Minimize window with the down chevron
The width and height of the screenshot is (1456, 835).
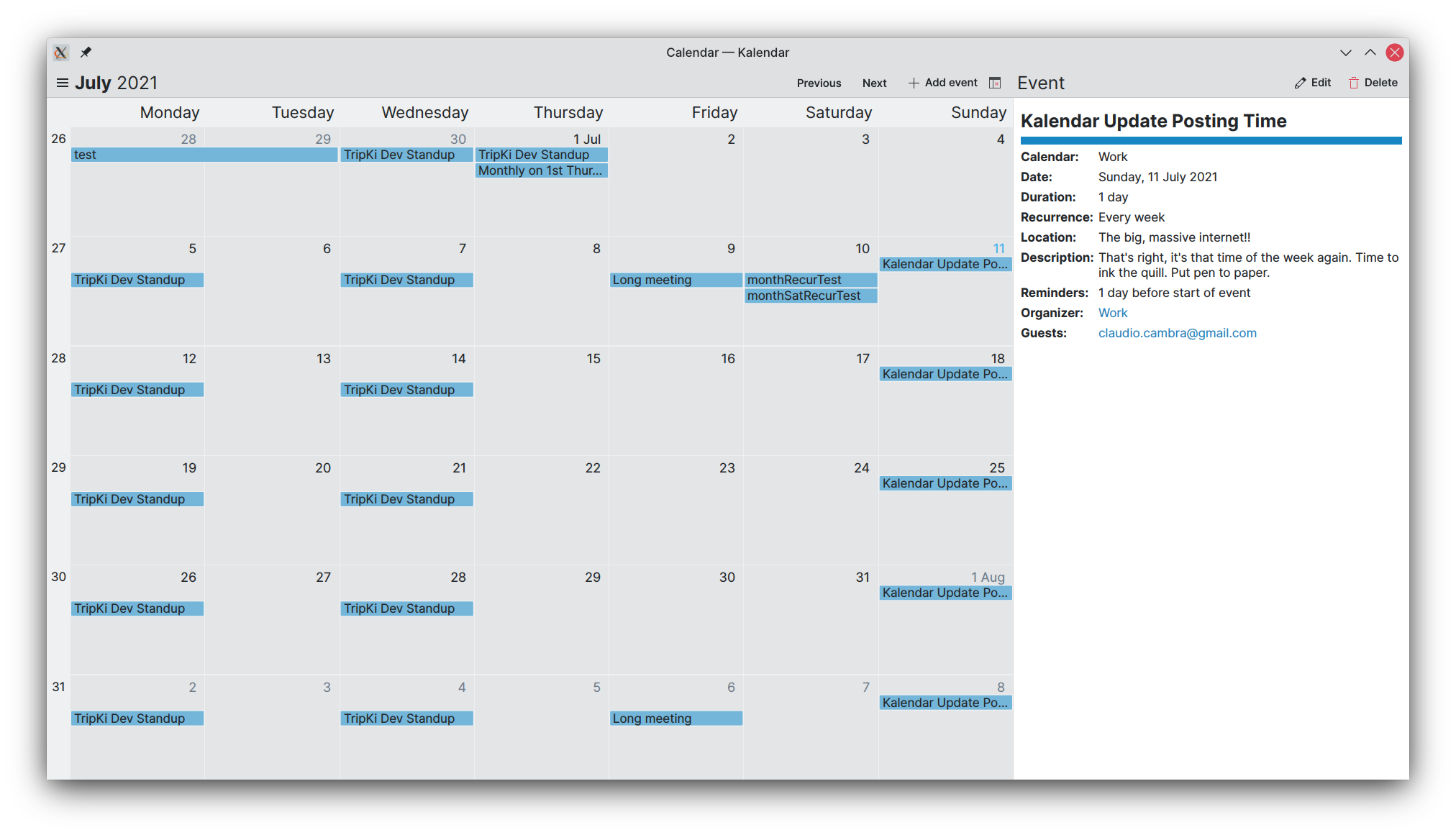pyautogui.click(x=1346, y=53)
